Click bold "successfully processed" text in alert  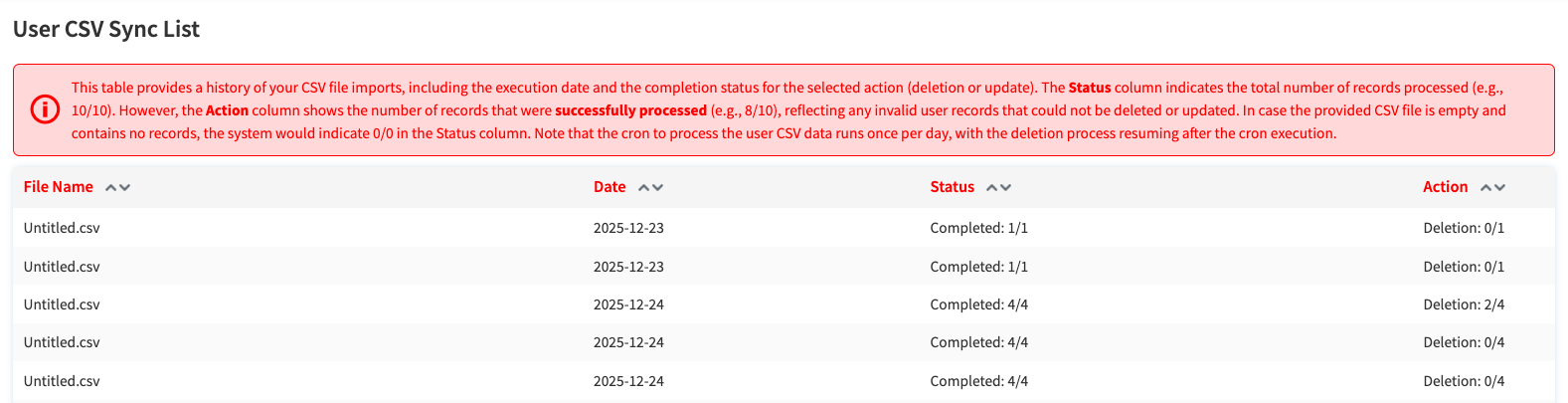(630, 110)
